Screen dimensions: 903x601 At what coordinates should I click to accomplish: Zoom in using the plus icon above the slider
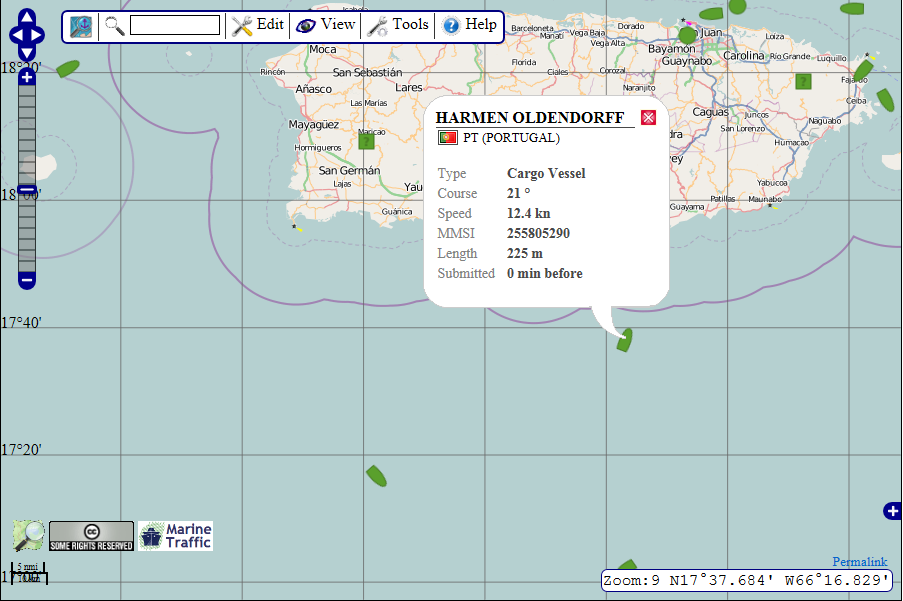(25, 77)
